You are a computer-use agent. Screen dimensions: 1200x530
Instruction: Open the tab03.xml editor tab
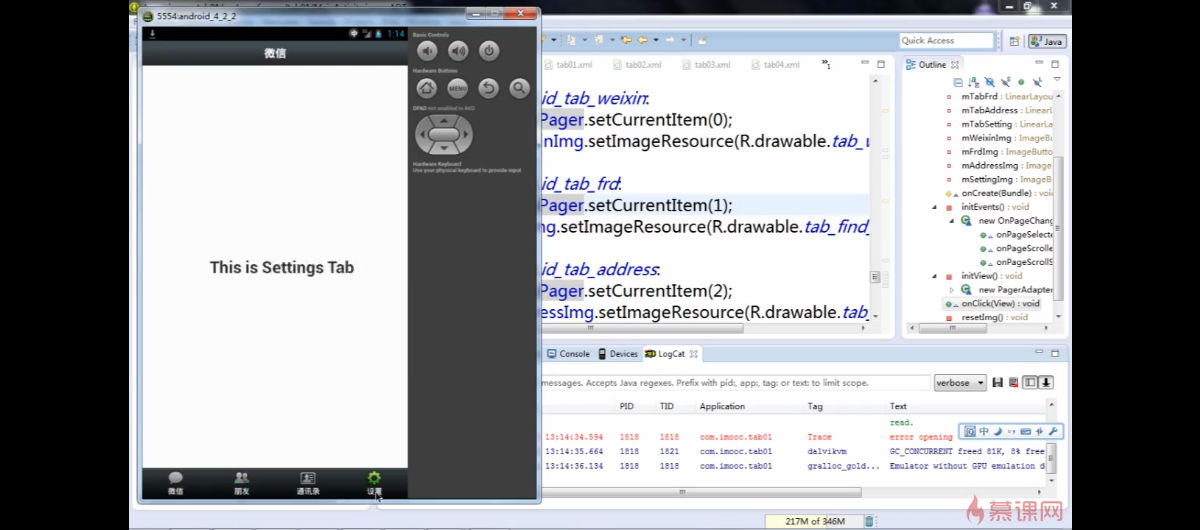pyautogui.click(x=706, y=65)
